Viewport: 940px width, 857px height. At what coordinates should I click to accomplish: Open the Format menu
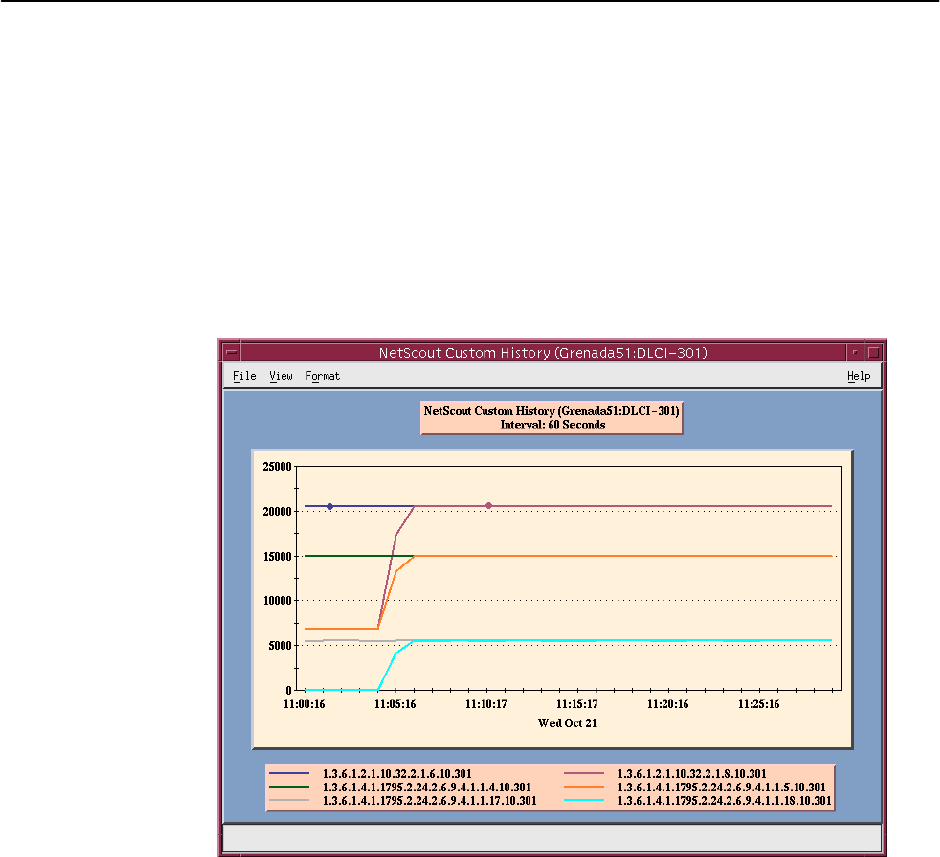pyautogui.click(x=322, y=377)
